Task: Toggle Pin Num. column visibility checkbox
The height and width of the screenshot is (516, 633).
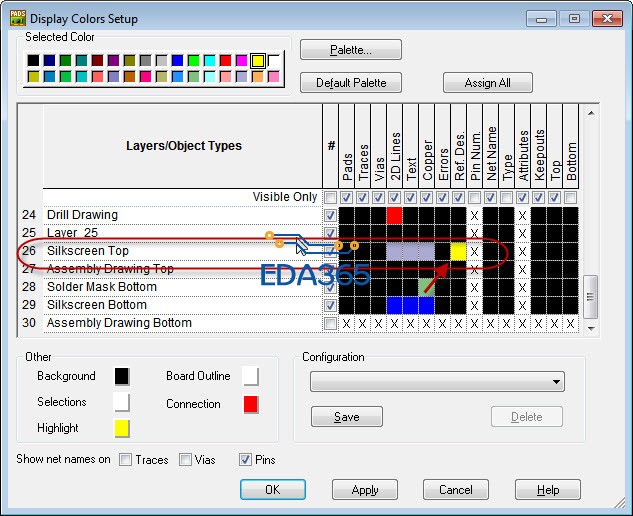Action: coord(474,198)
